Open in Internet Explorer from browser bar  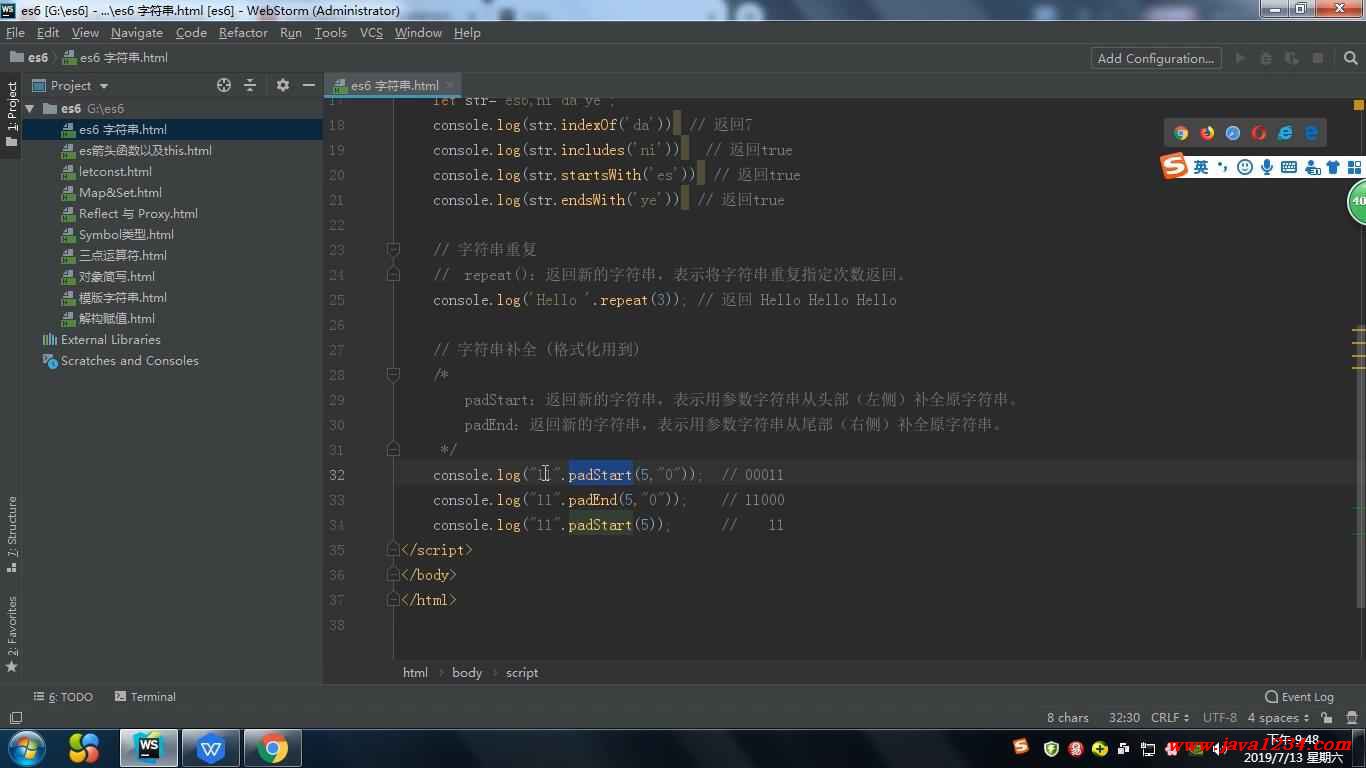[1285, 133]
